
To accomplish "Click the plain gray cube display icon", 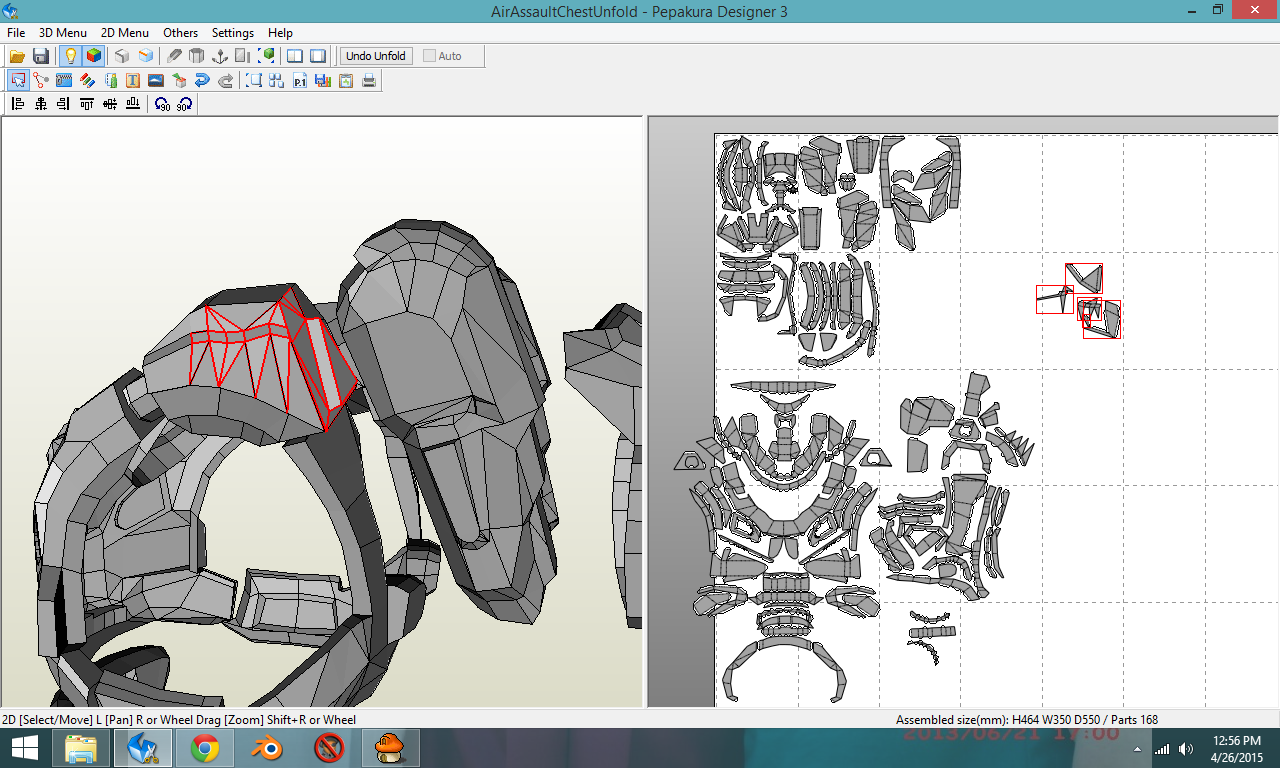I will [x=122, y=56].
